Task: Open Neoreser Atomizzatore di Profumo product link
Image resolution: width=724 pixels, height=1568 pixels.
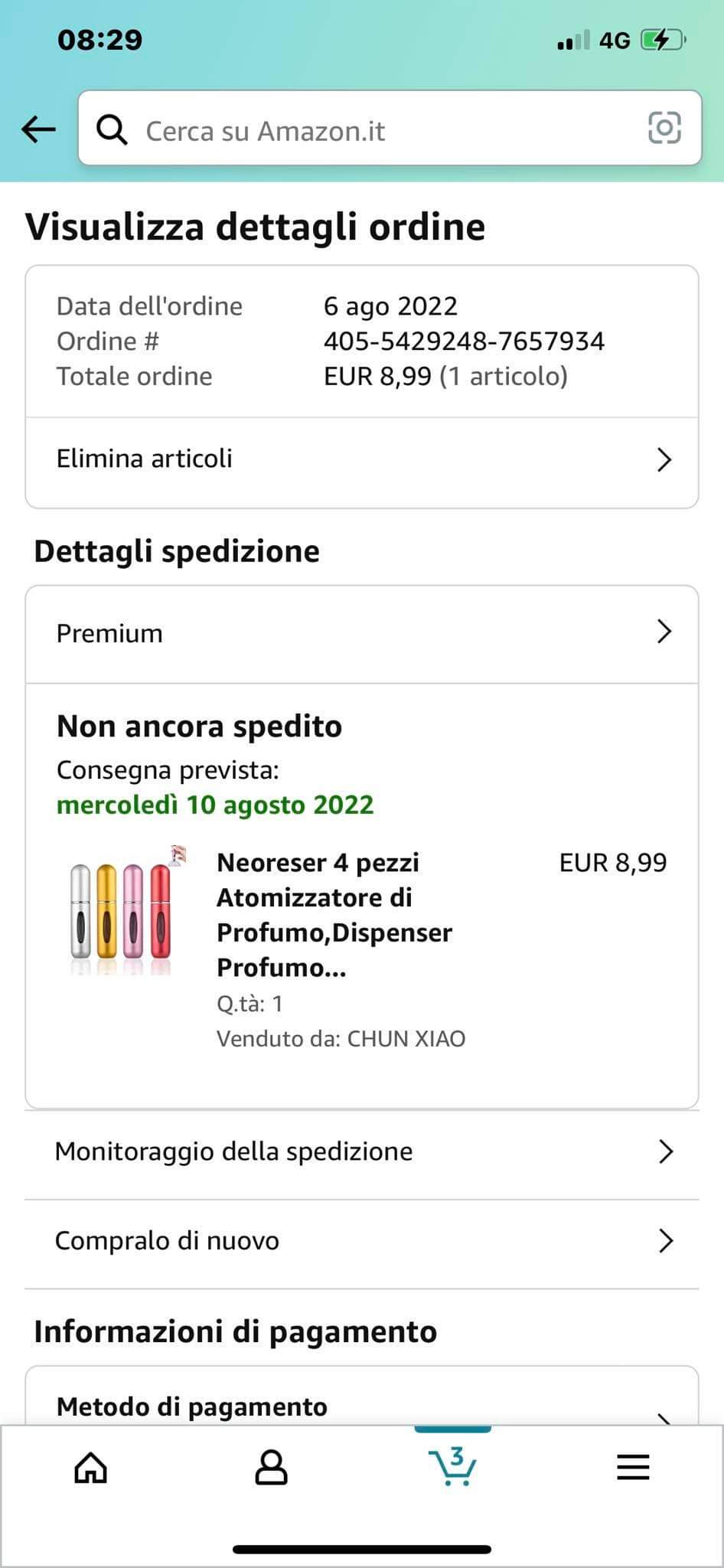Action: pyautogui.click(x=334, y=915)
